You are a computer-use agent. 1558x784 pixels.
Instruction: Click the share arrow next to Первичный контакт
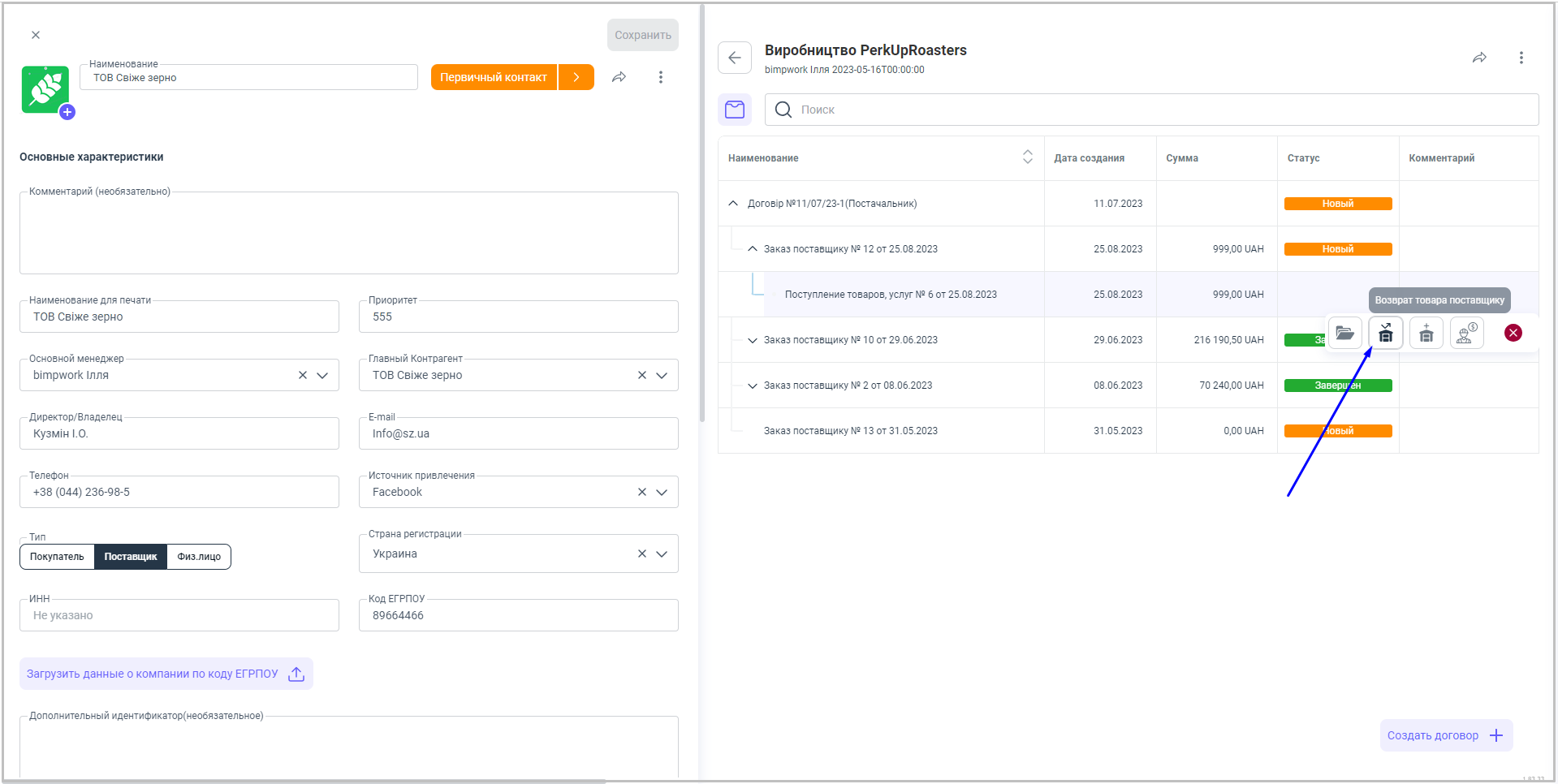tap(619, 77)
